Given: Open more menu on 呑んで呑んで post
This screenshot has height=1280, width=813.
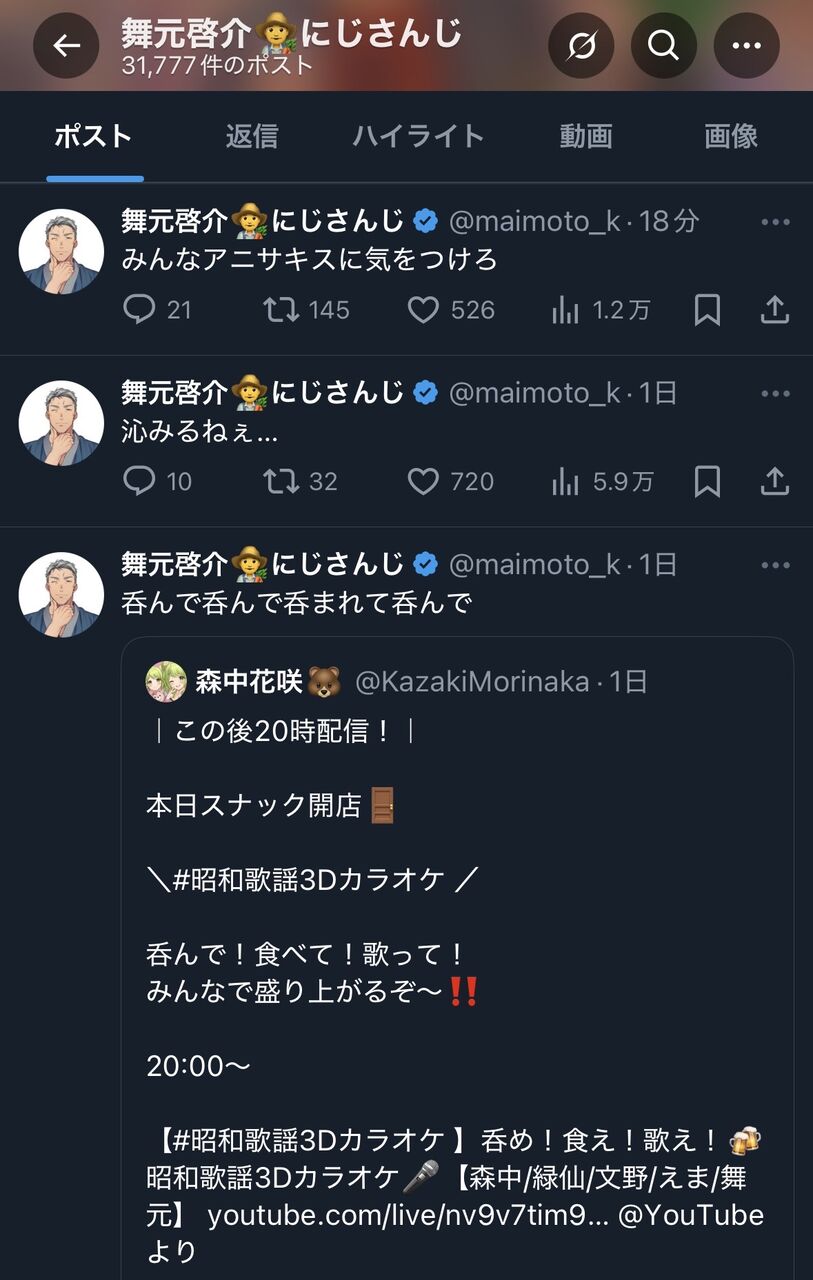Looking at the screenshot, I should point(776,565).
